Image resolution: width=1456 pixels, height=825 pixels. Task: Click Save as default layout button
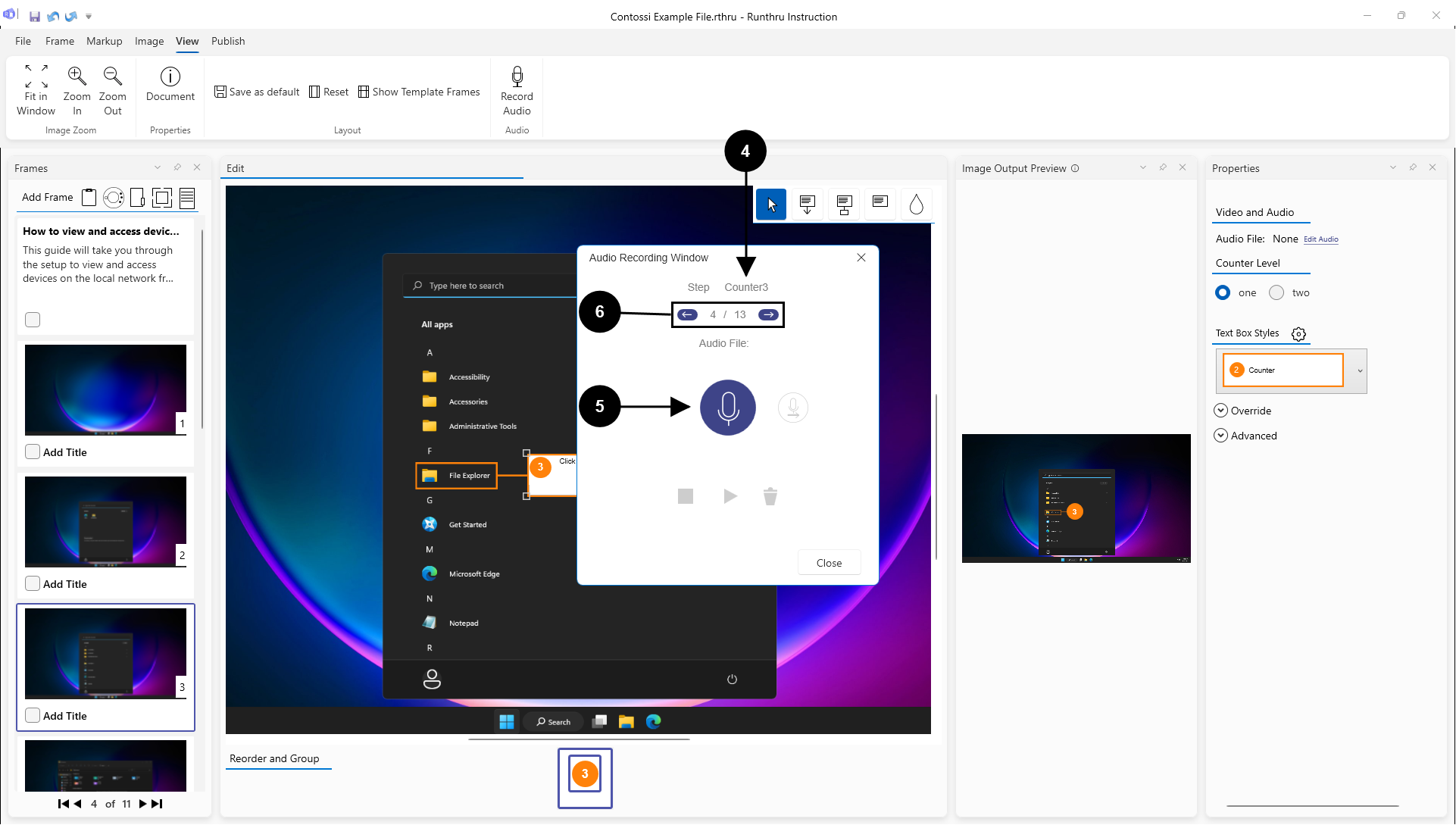coord(257,92)
